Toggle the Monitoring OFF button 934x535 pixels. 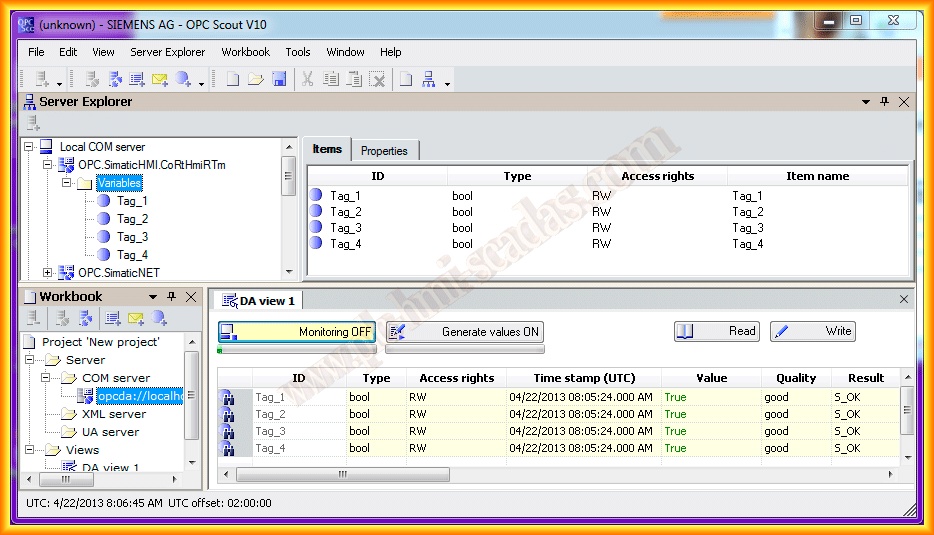pos(297,332)
